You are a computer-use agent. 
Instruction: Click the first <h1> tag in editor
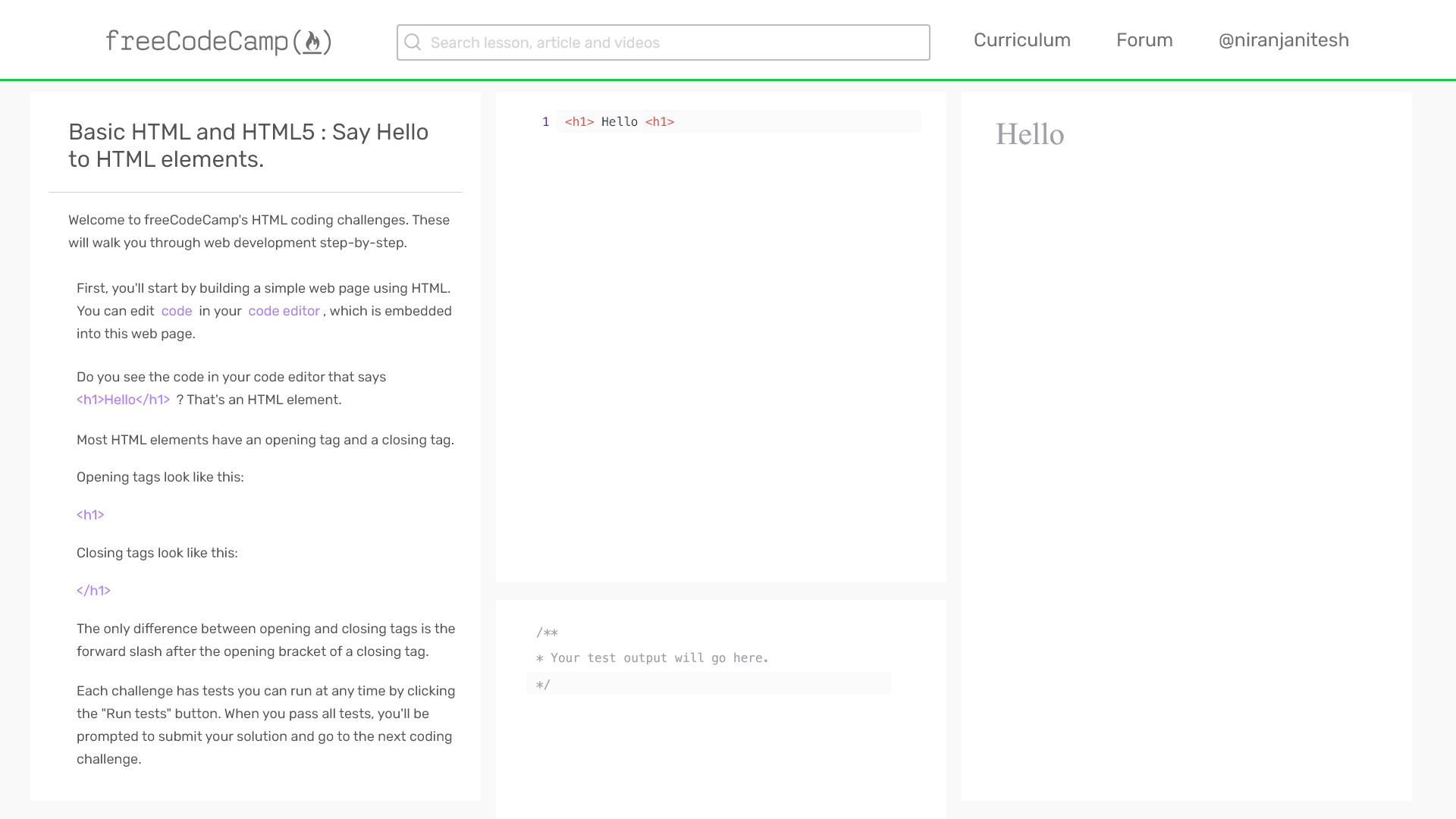pos(579,122)
